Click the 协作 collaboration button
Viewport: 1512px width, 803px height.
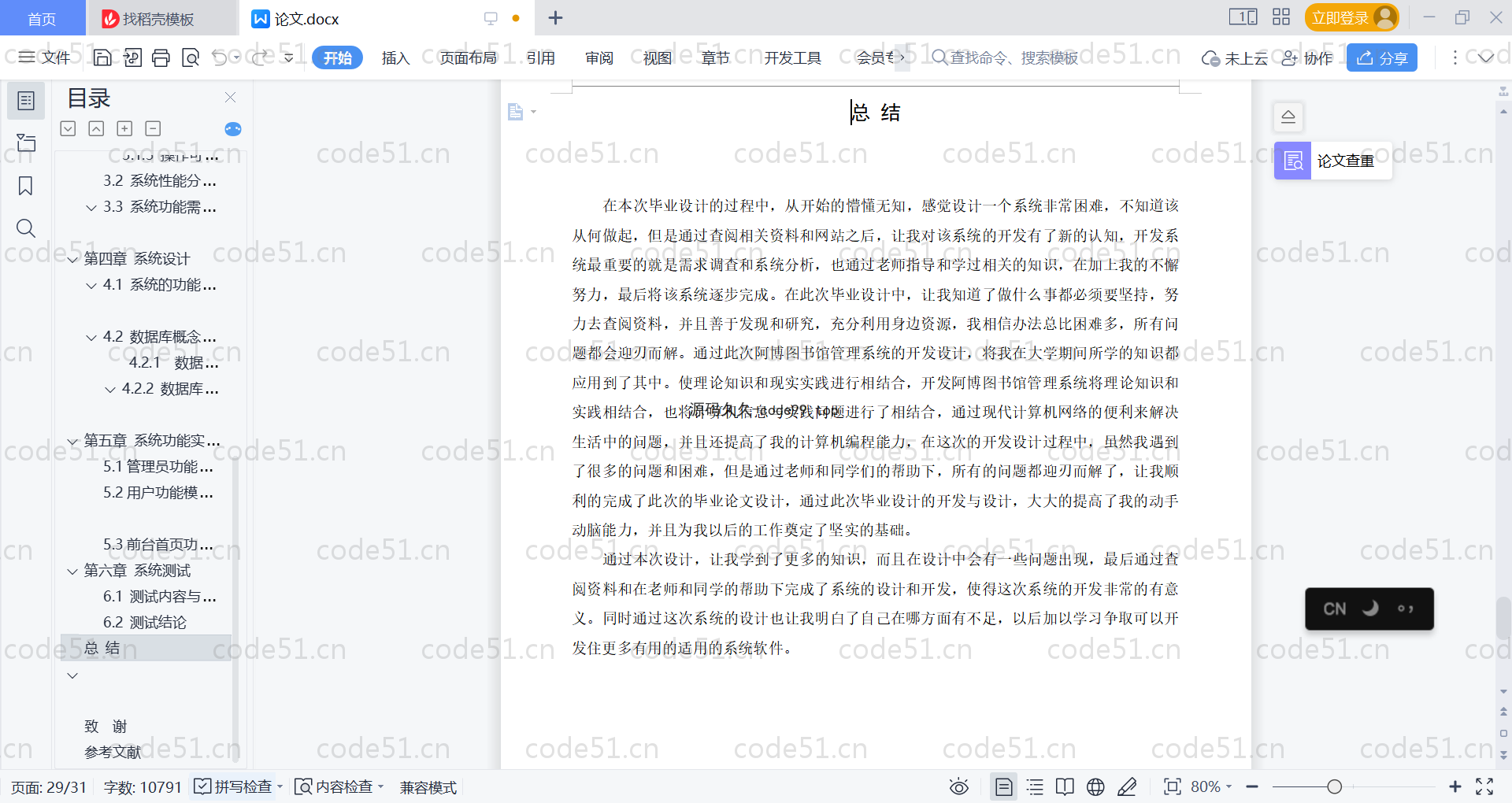1307,58
